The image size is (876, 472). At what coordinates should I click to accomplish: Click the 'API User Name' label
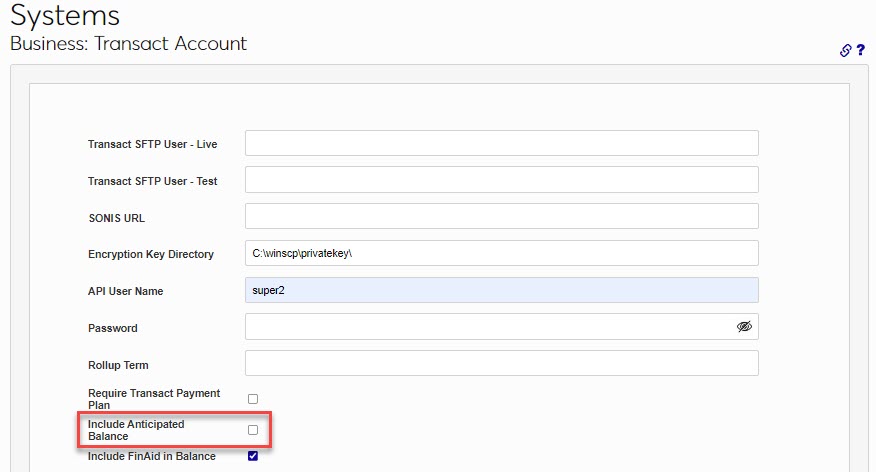[x=126, y=291]
